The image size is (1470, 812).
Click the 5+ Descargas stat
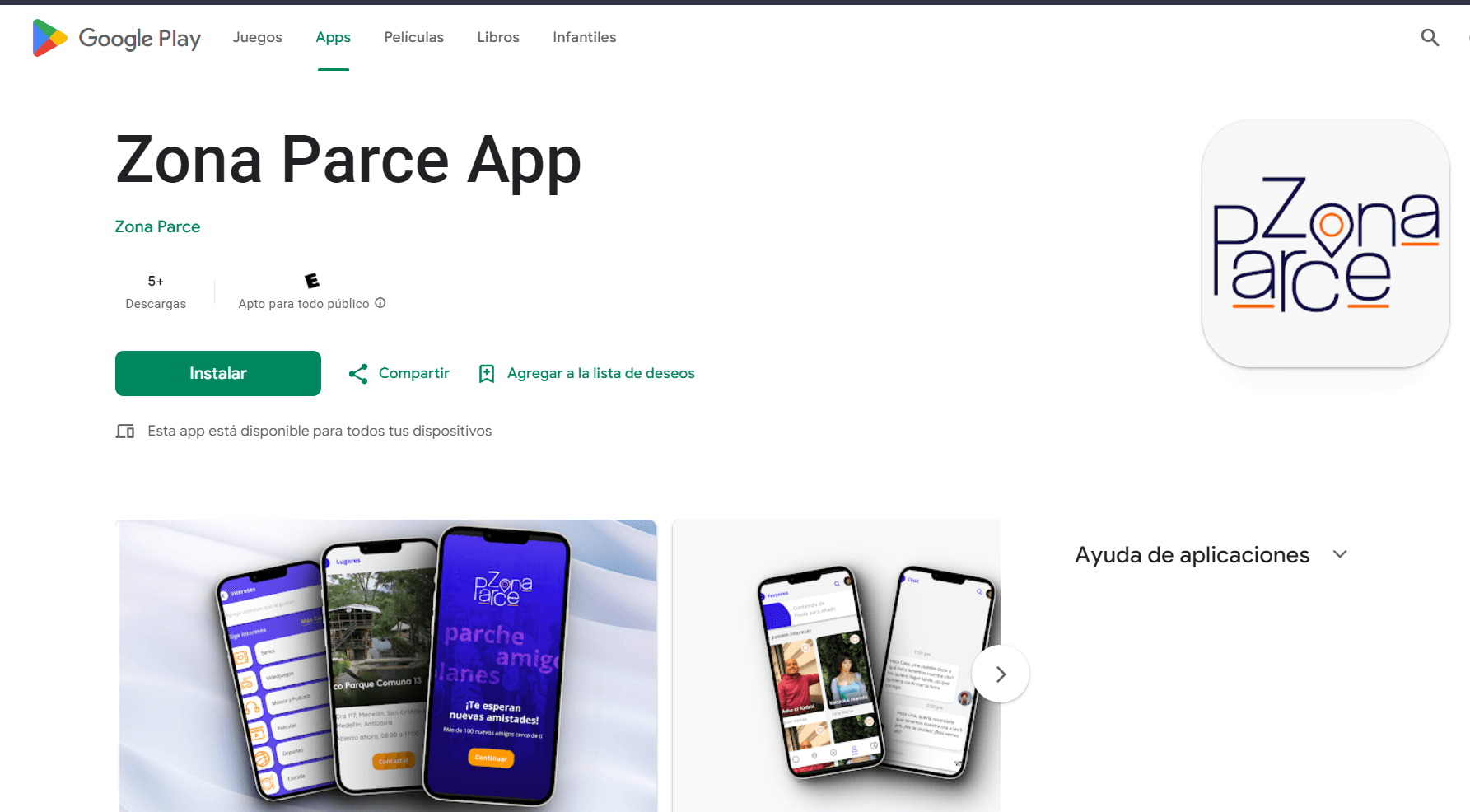[156, 292]
